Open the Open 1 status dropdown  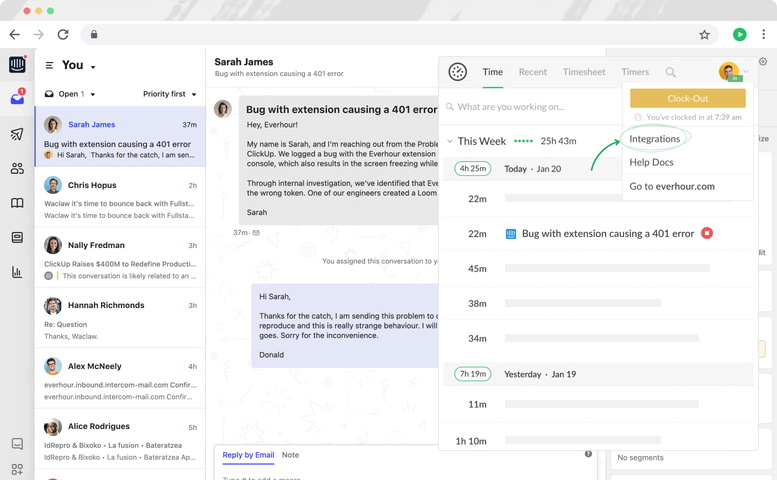tap(70, 94)
